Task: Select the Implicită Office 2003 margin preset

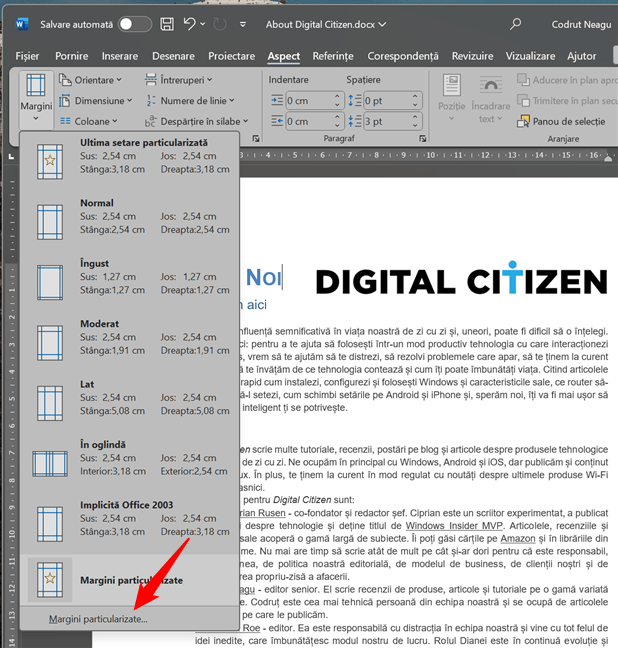Action: coord(130,524)
